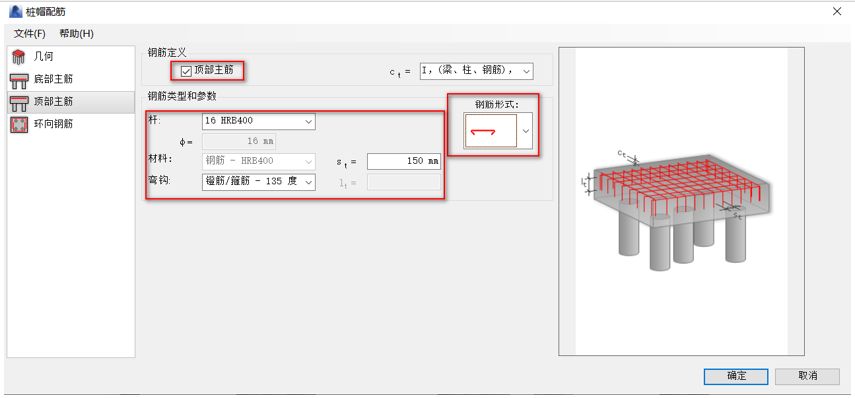Open the 钢筋形式 shape dropdown arrow
The image size is (855, 398).
point(526,131)
